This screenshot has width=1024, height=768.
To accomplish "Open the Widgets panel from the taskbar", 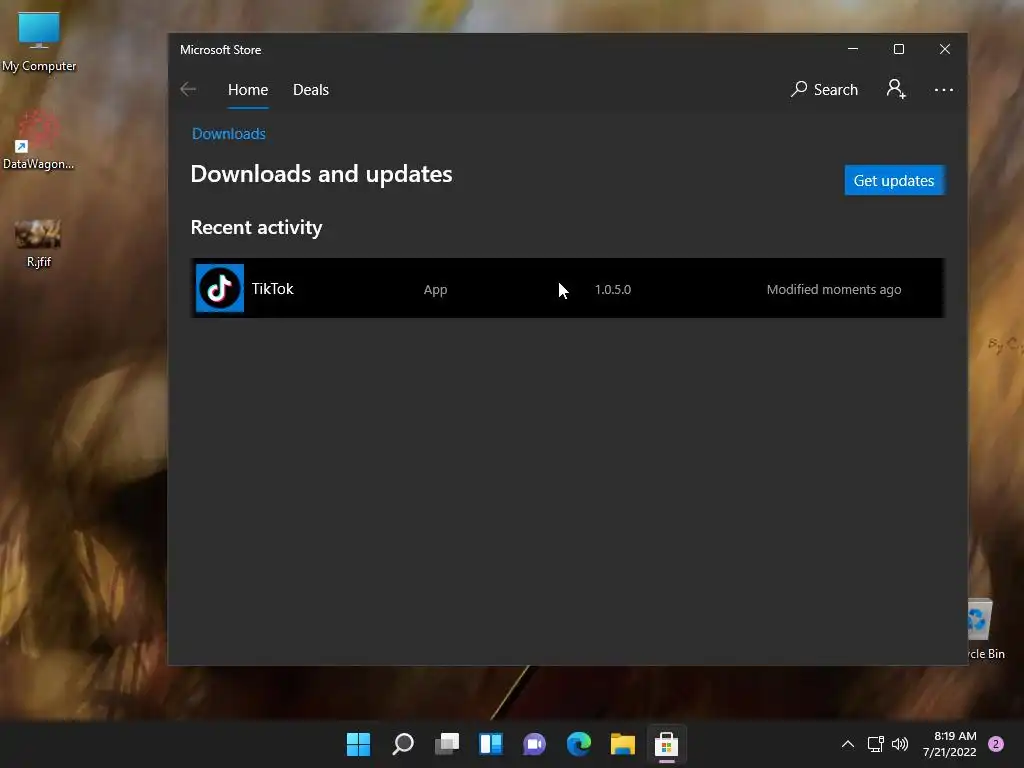I will click(491, 744).
